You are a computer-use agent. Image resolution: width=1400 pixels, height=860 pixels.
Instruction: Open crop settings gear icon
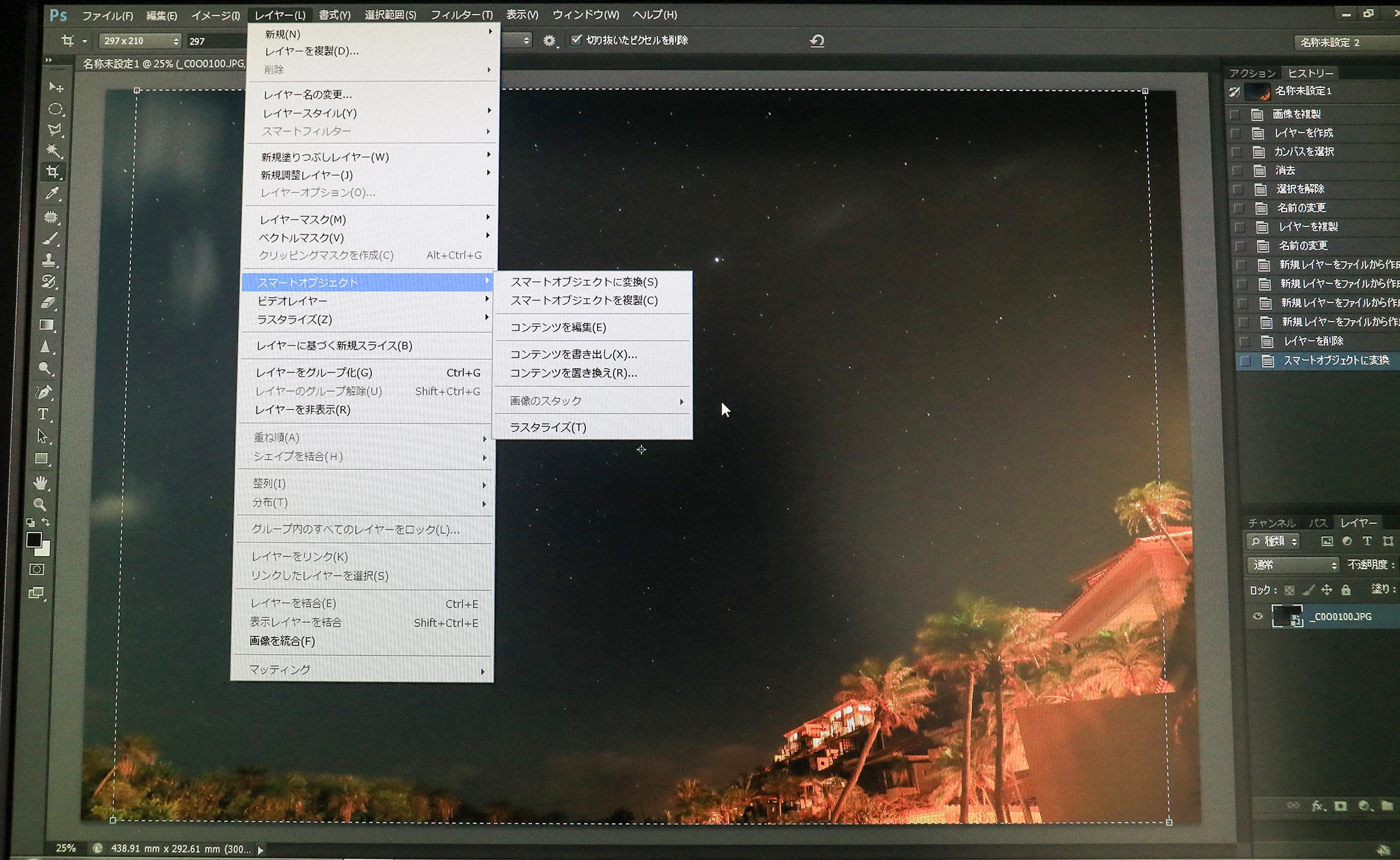pyautogui.click(x=549, y=41)
